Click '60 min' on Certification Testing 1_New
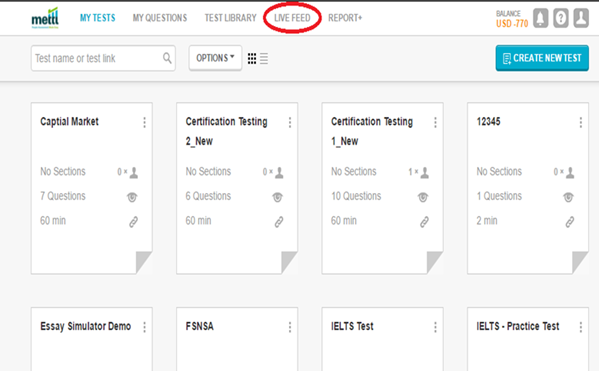 [x=343, y=220]
